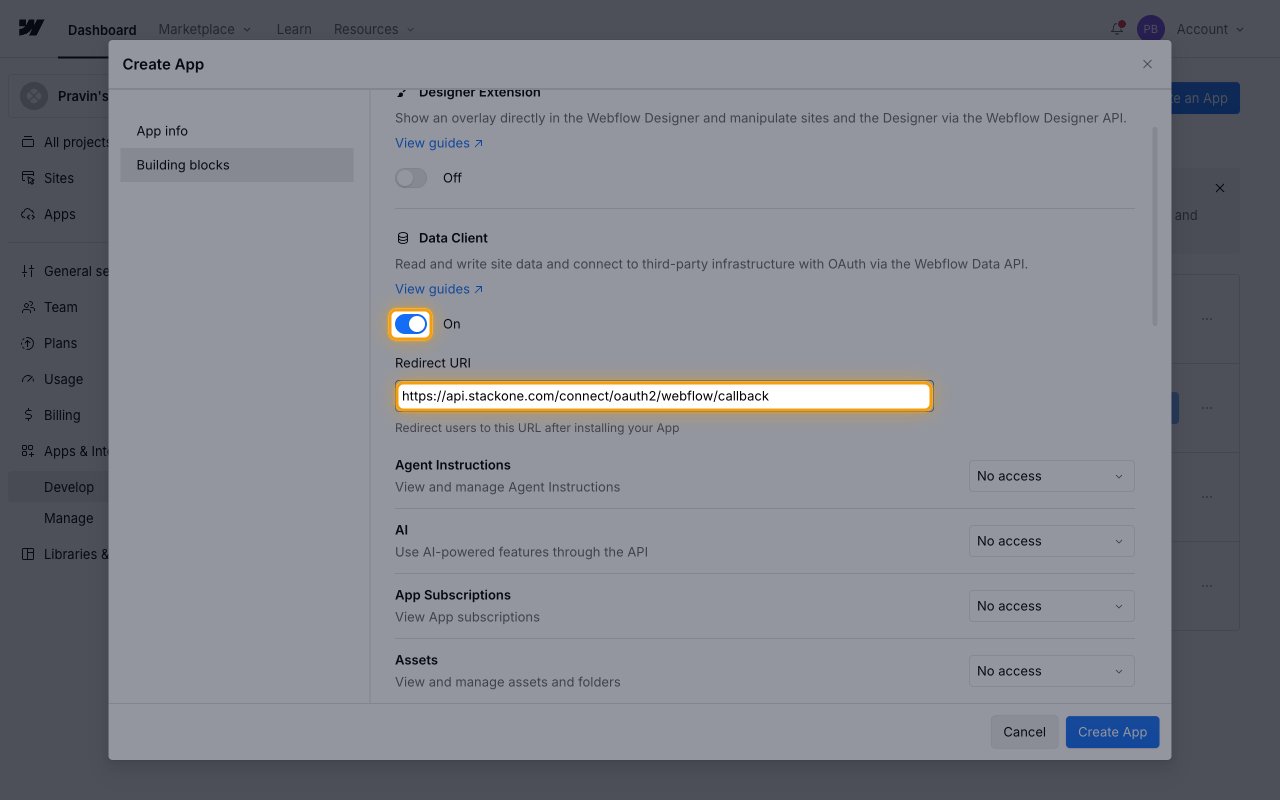Click the last app row's more options
The height and width of the screenshot is (800, 1280).
(x=1207, y=586)
